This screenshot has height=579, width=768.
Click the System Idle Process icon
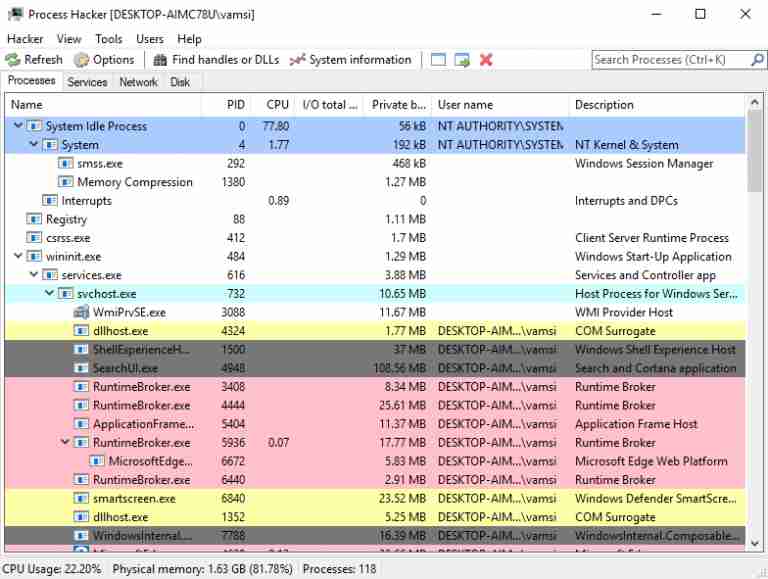click(x=34, y=126)
